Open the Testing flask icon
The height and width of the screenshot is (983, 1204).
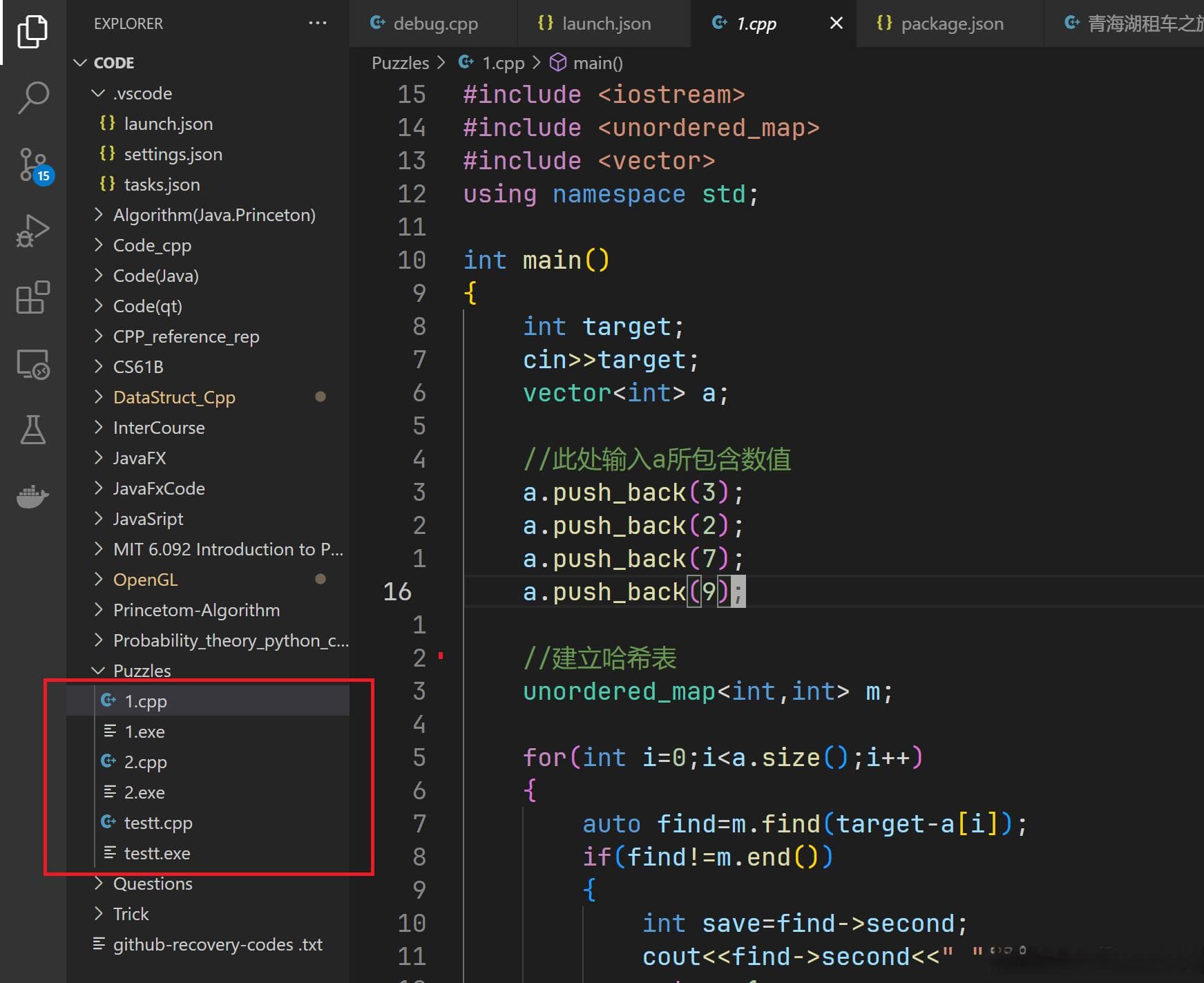(x=32, y=429)
